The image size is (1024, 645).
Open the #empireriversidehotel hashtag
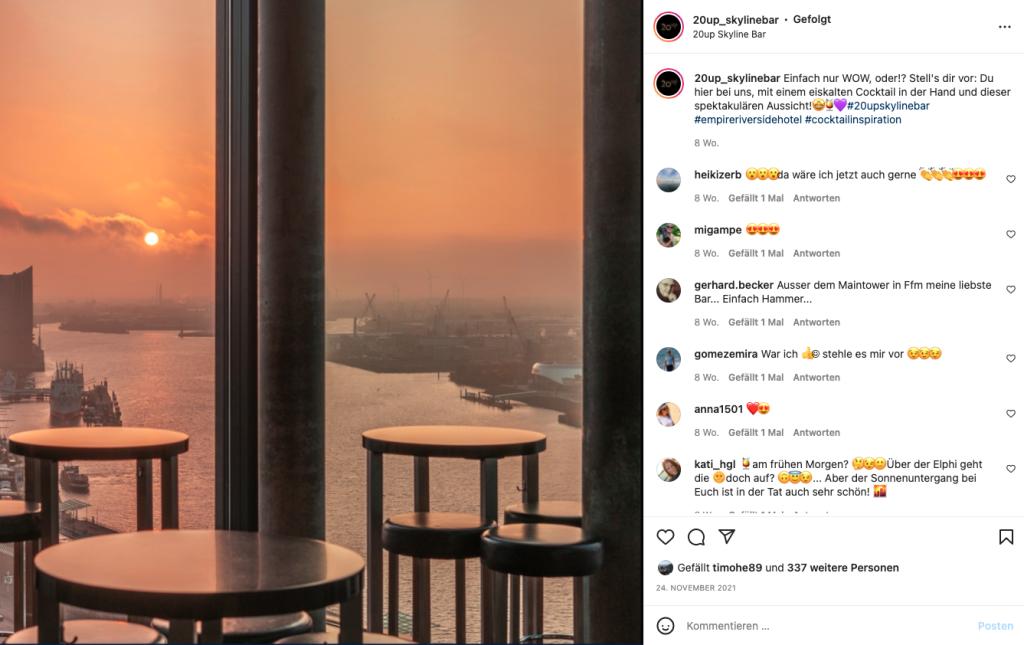[748, 119]
